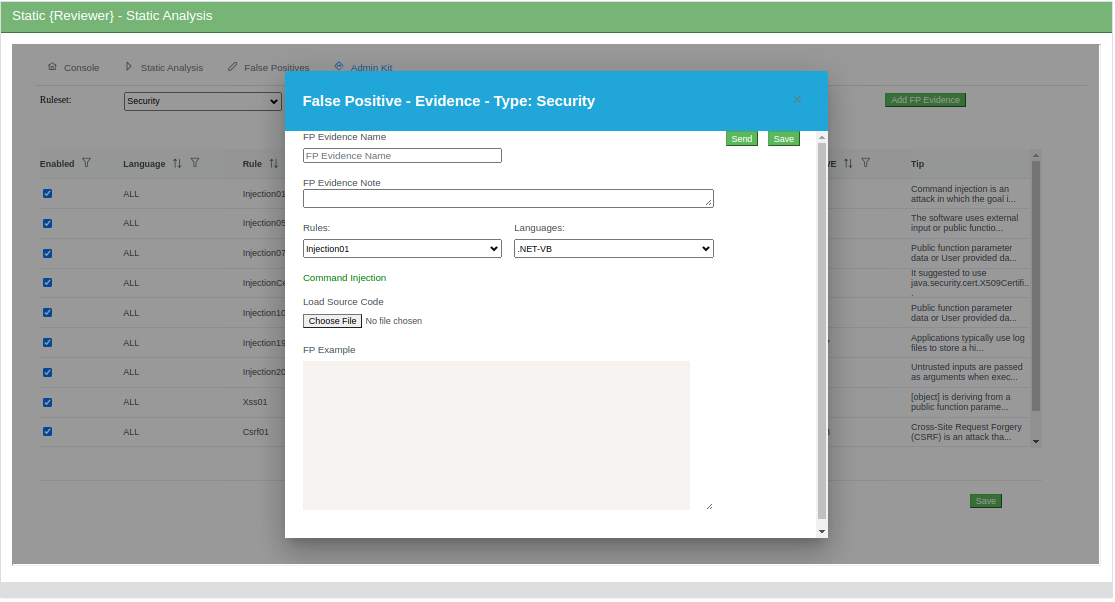The height and width of the screenshot is (602, 1115).
Task: Click the False Positives pencil icon
Action: [x=231, y=66]
